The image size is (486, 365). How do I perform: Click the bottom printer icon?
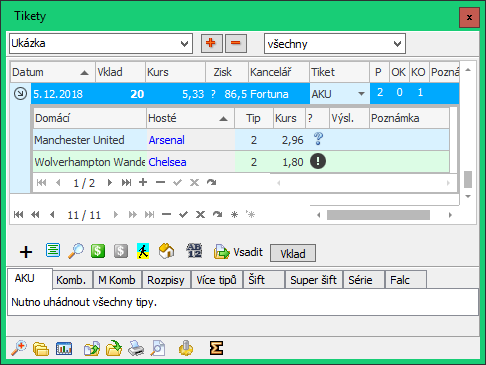click(x=136, y=348)
